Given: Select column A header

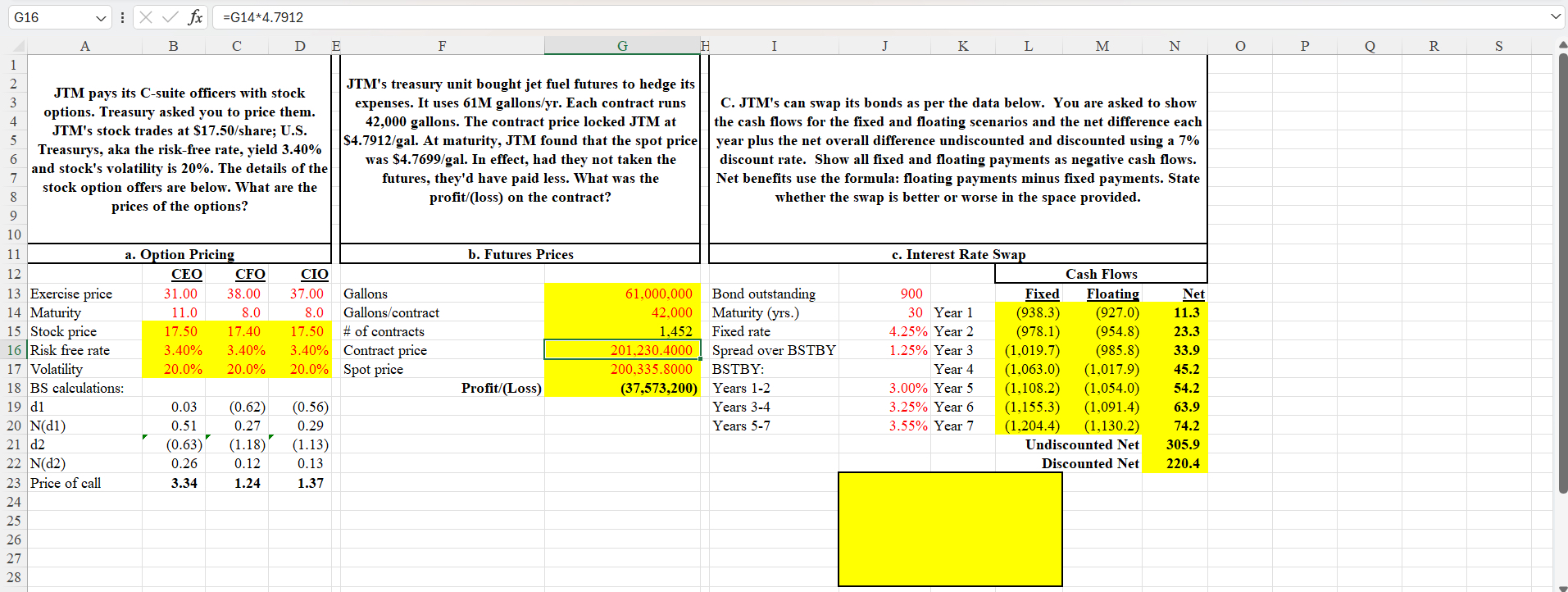Looking at the screenshot, I should coord(85,46).
